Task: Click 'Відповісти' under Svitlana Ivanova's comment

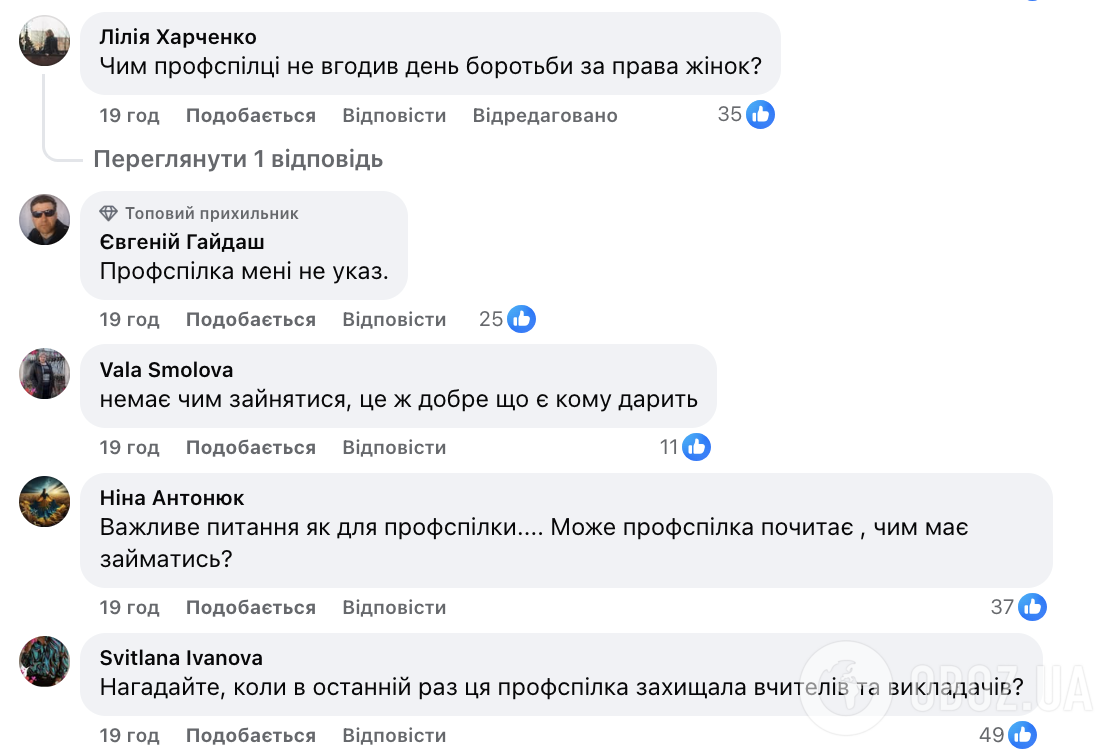Action: pos(393,735)
